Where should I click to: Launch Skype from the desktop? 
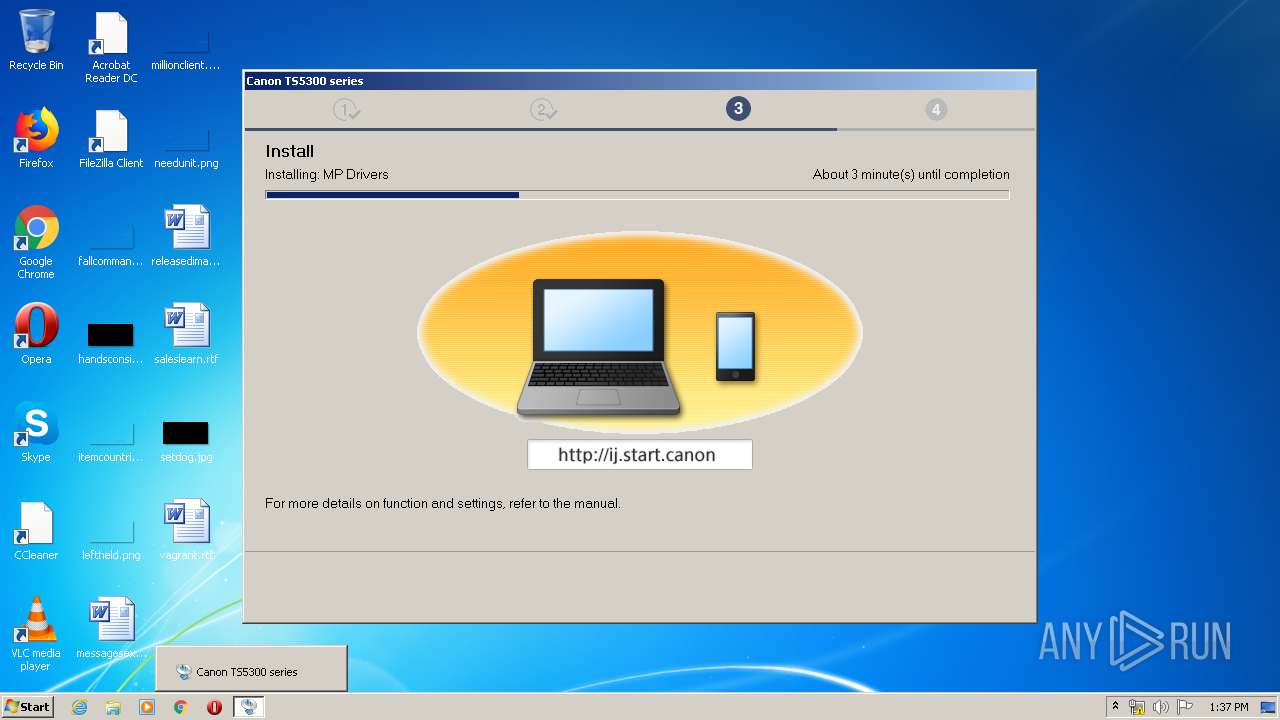pos(36,432)
